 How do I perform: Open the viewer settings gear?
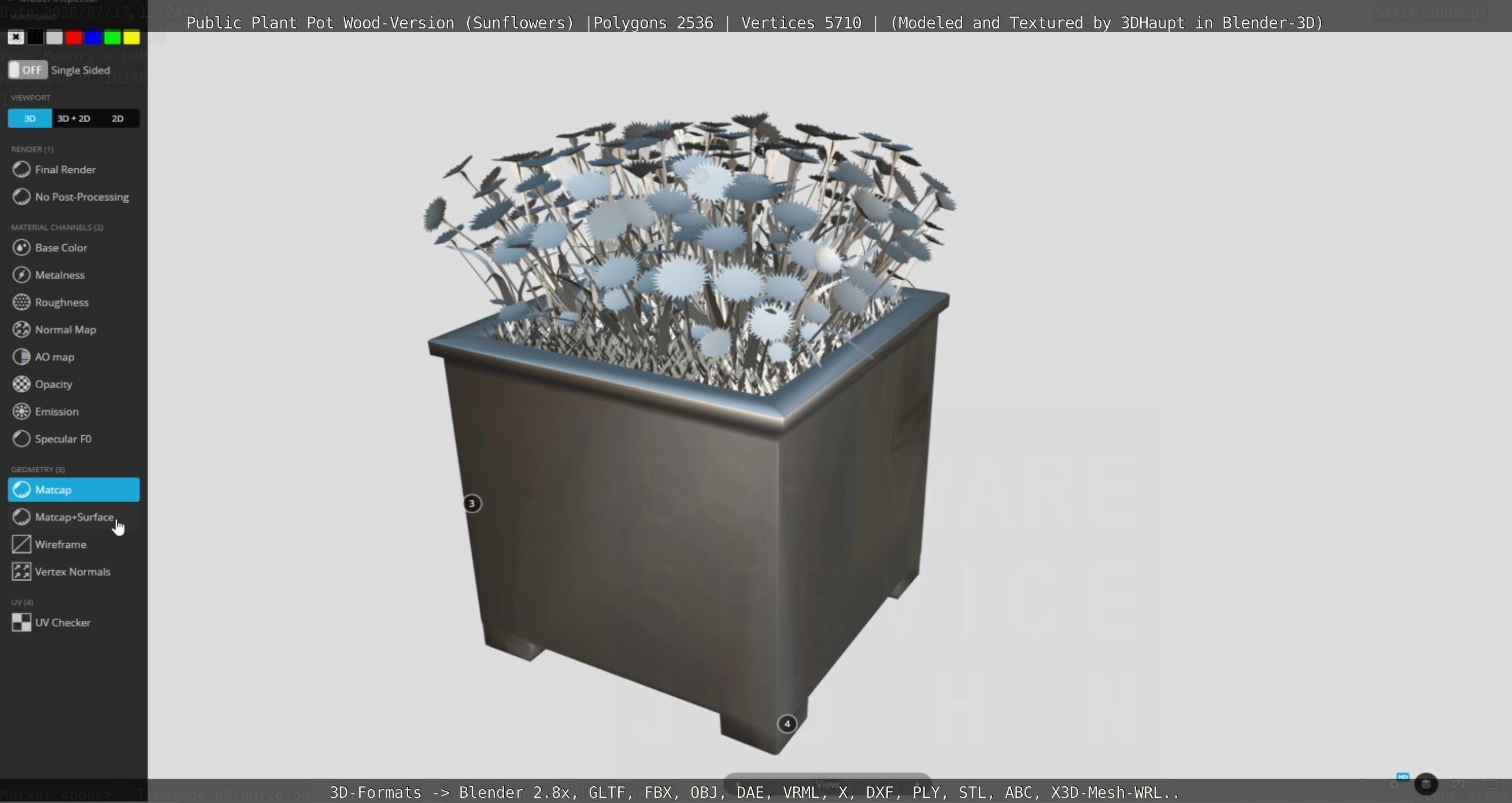(x=1394, y=784)
